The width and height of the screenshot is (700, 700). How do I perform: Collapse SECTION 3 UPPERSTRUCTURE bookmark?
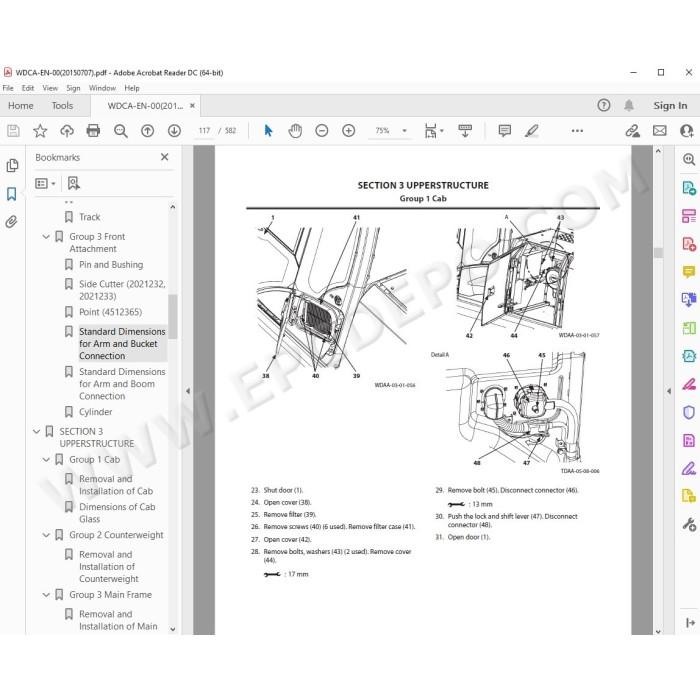(37, 431)
